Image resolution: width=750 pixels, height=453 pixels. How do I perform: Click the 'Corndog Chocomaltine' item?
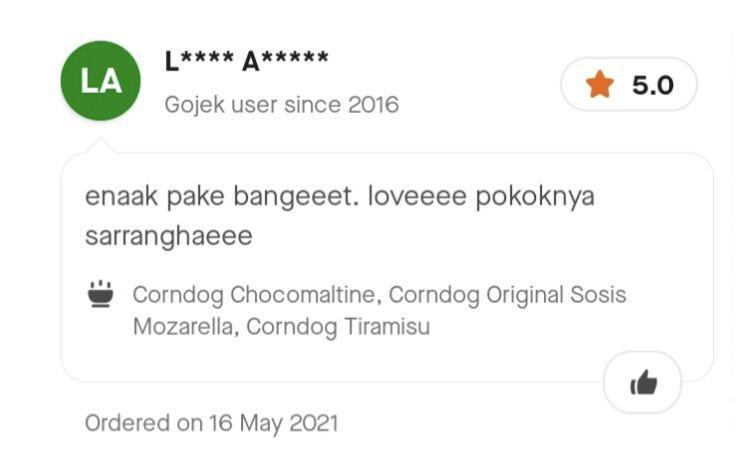[x=254, y=295]
